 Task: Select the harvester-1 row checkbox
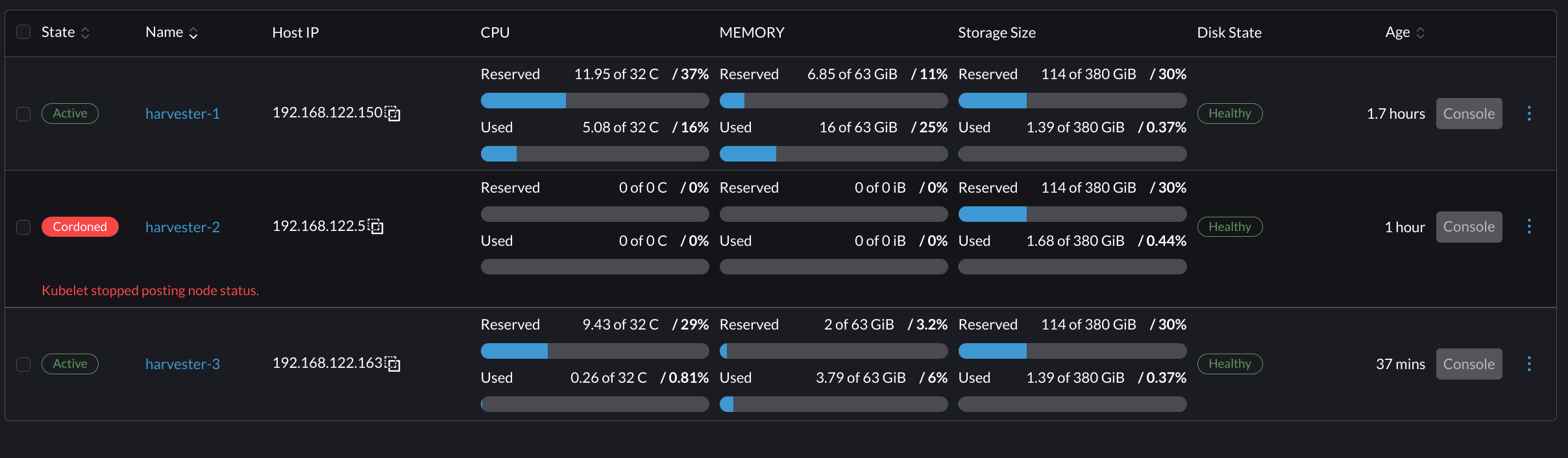coord(23,114)
